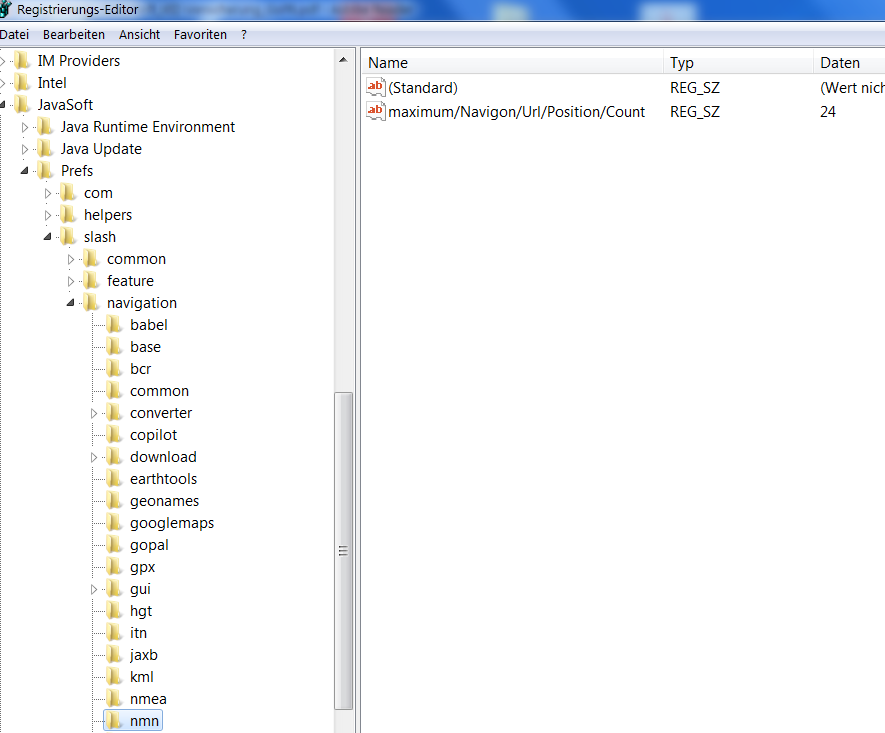Image resolution: width=885 pixels, height=733 pixels.
Task: Open the Bearbeiten menu
Action: [74, 34]
